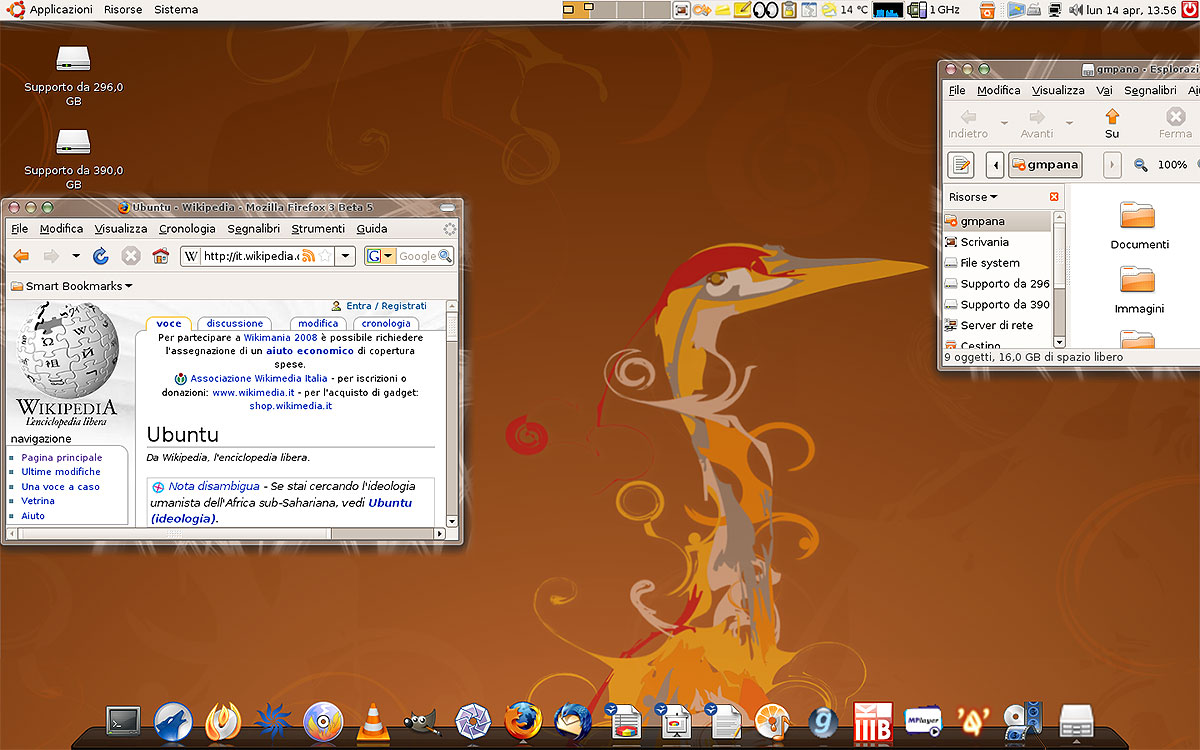Open the Sistema panel menu
This screenshot has height=750, width=1200.
pyautogui.click(x=176, y=10)
